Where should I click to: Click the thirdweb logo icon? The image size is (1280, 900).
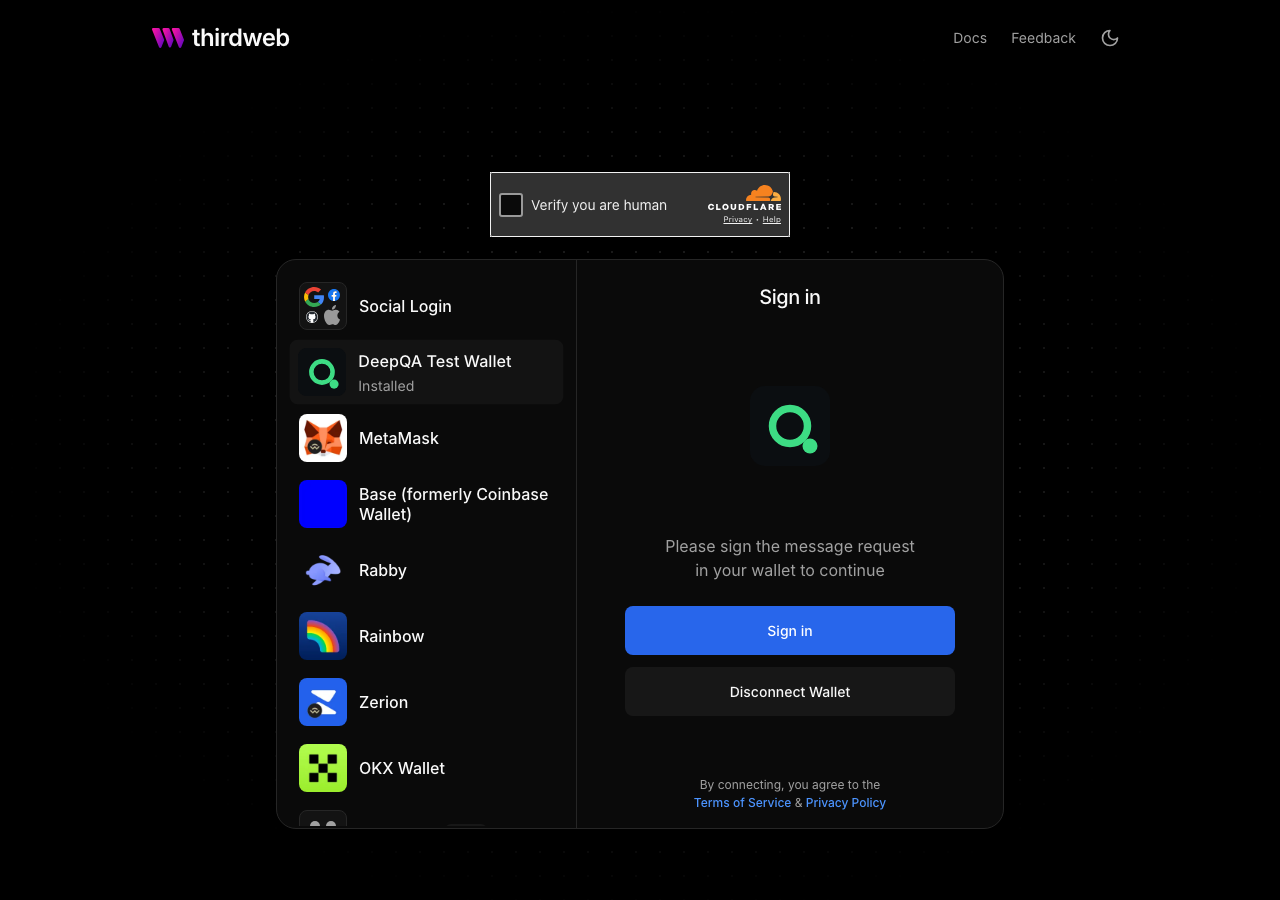point(168,38)
